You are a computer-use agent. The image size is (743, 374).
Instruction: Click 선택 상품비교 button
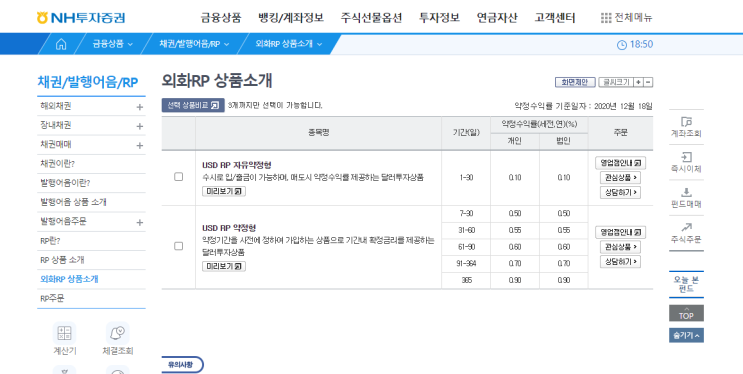(193, 105)
